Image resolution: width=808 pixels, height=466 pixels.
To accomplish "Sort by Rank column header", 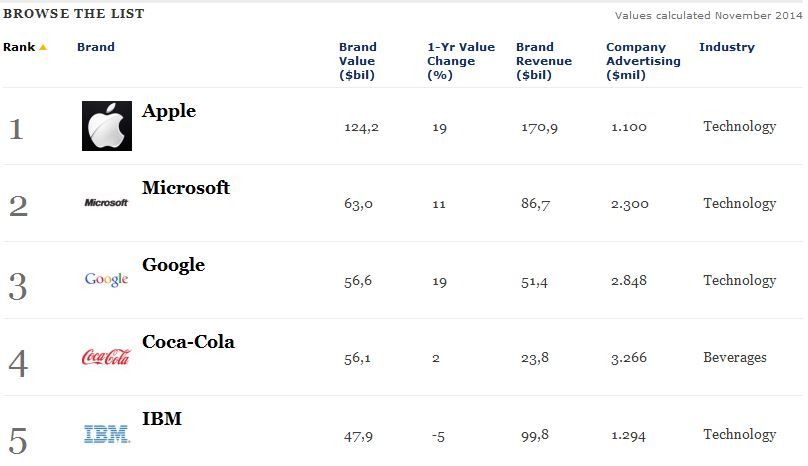I will (19, 47).
